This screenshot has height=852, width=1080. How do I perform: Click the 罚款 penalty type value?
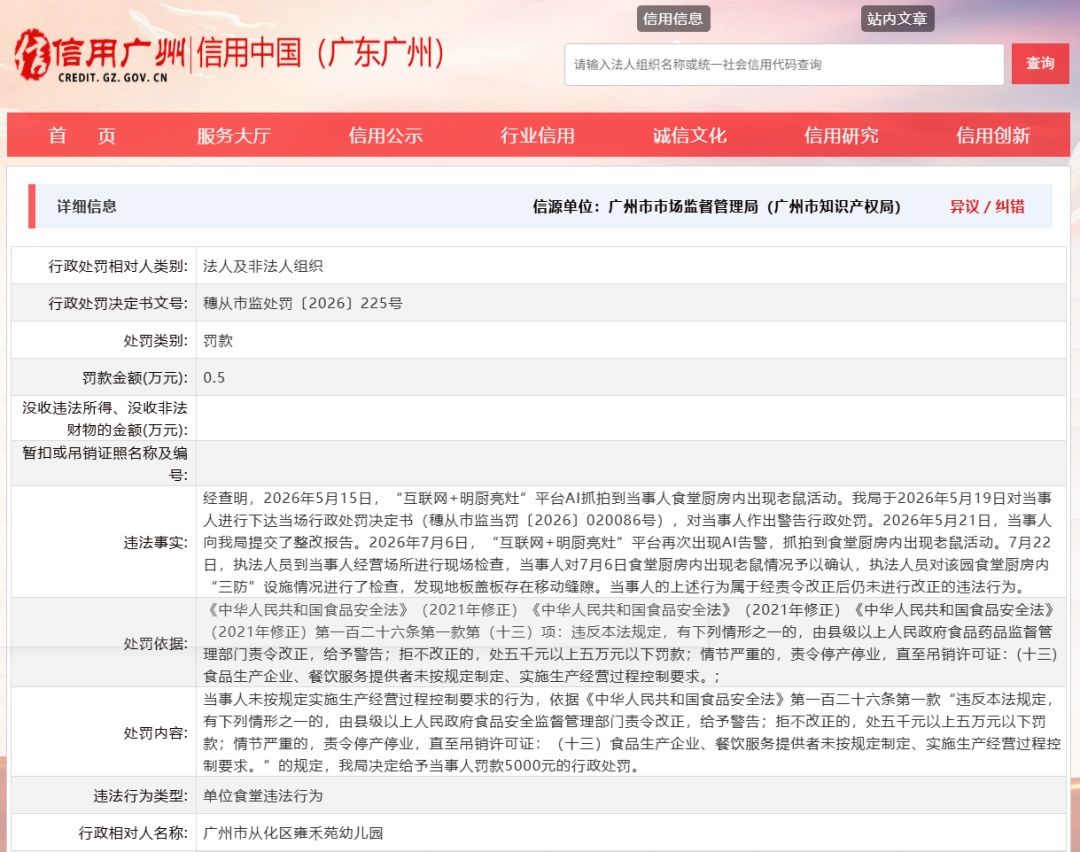click(x=218, y=340)
